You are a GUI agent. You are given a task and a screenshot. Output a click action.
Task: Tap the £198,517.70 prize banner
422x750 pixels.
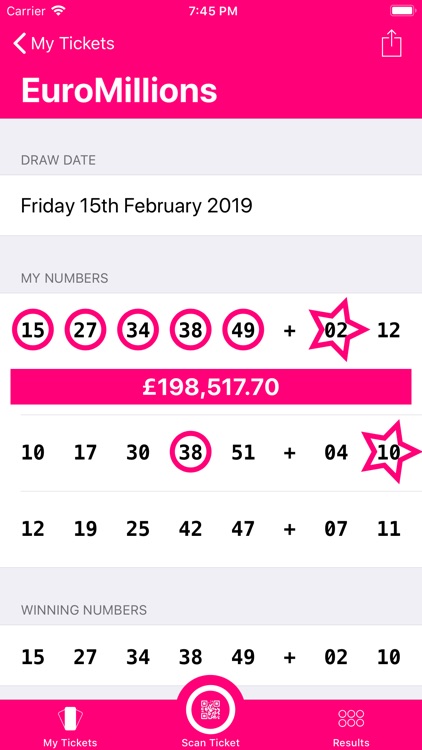[211, 386]
